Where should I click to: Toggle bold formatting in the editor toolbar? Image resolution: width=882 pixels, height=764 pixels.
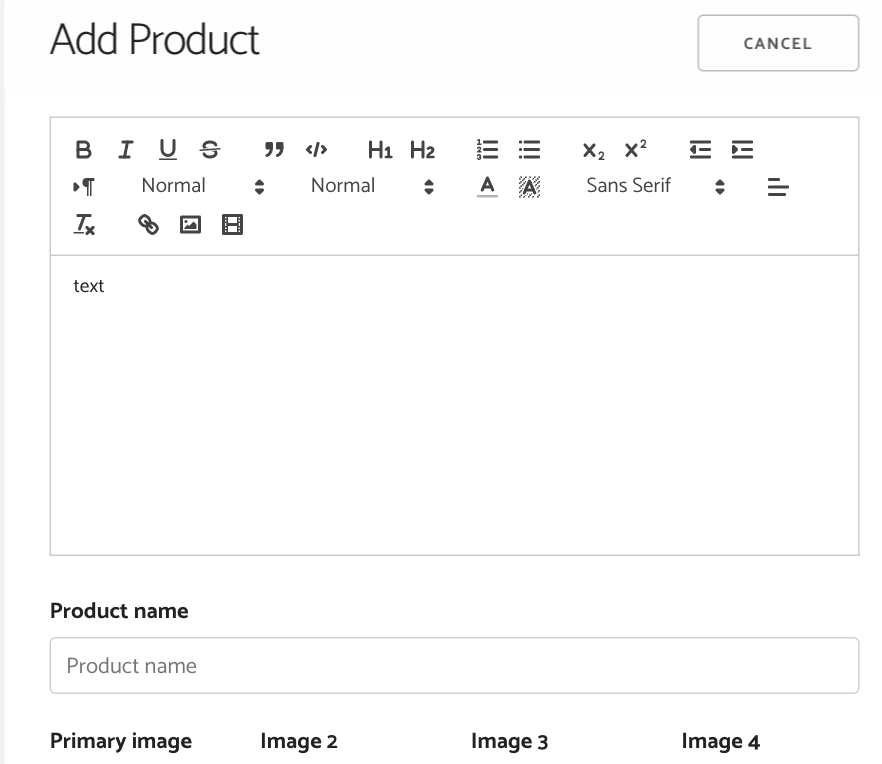coord(83,150)
